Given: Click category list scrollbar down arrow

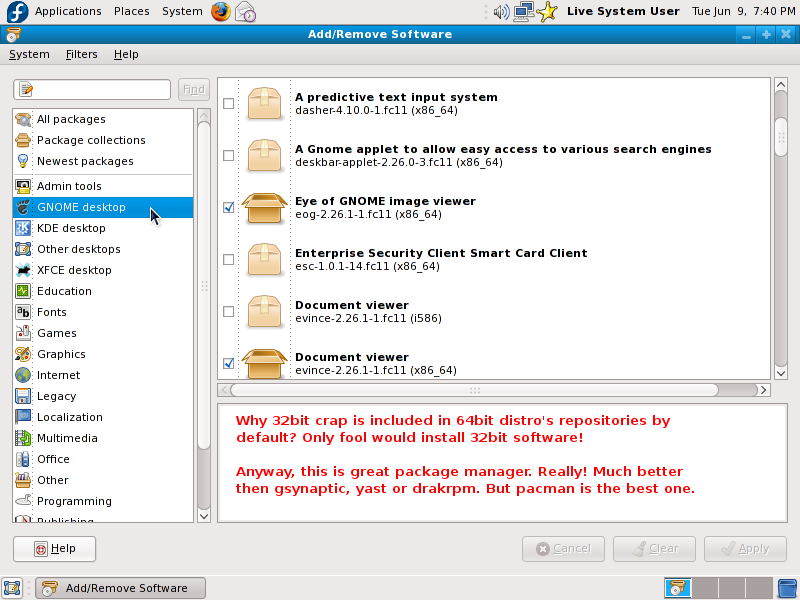Looking at the screenshot, I should (x=204, y=516).
